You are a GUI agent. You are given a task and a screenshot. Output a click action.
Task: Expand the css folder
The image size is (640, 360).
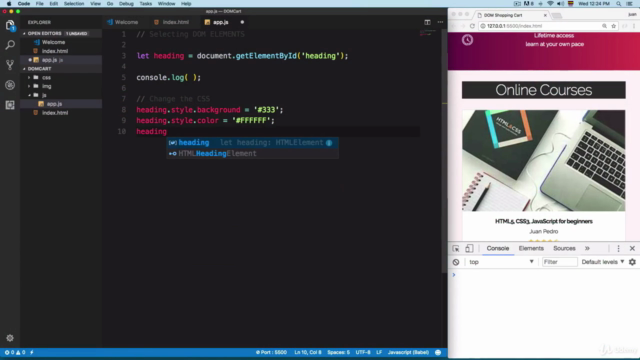[29, 78]
